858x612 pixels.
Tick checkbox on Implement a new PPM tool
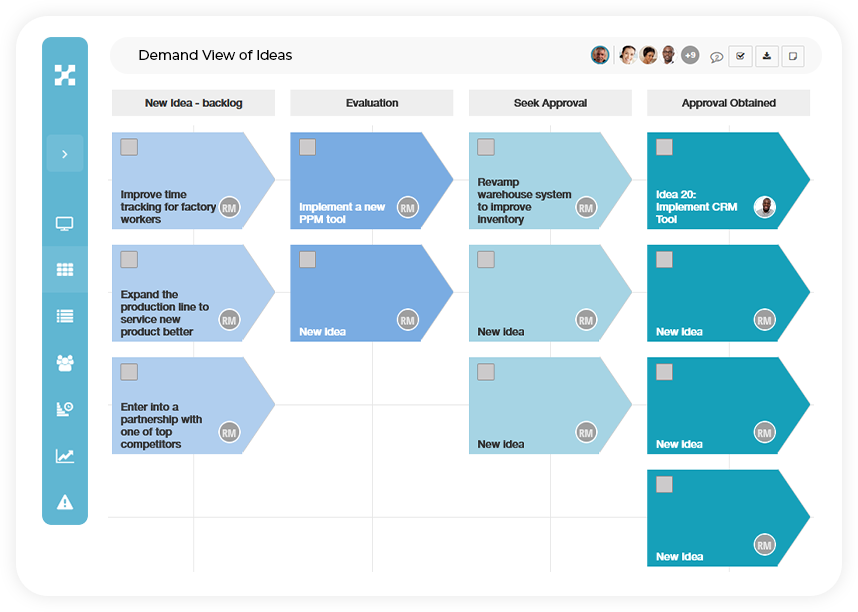tap(308, 147)
